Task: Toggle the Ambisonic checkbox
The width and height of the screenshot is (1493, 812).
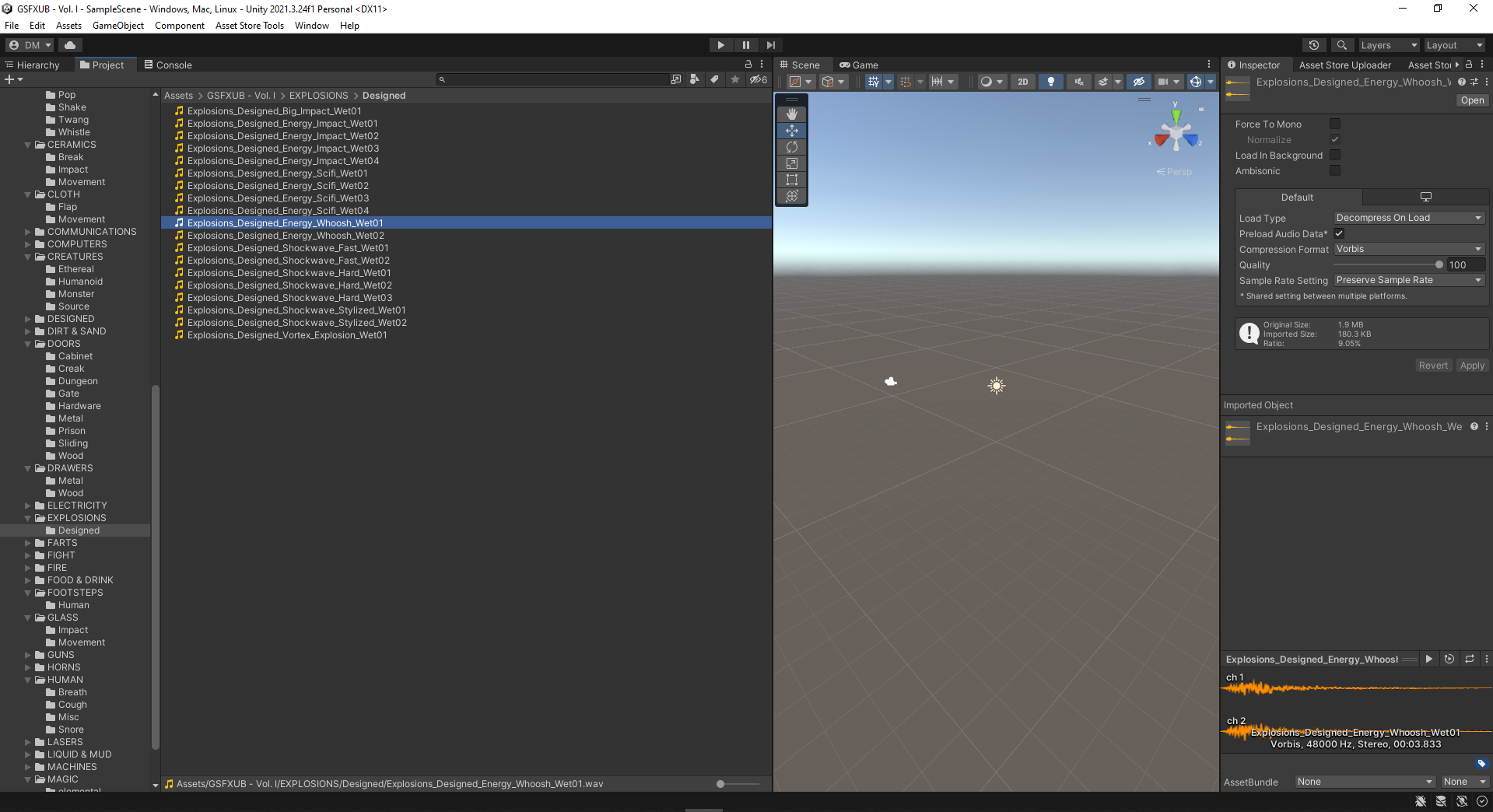Action: pyautogui.click(x=1335, y=170)
